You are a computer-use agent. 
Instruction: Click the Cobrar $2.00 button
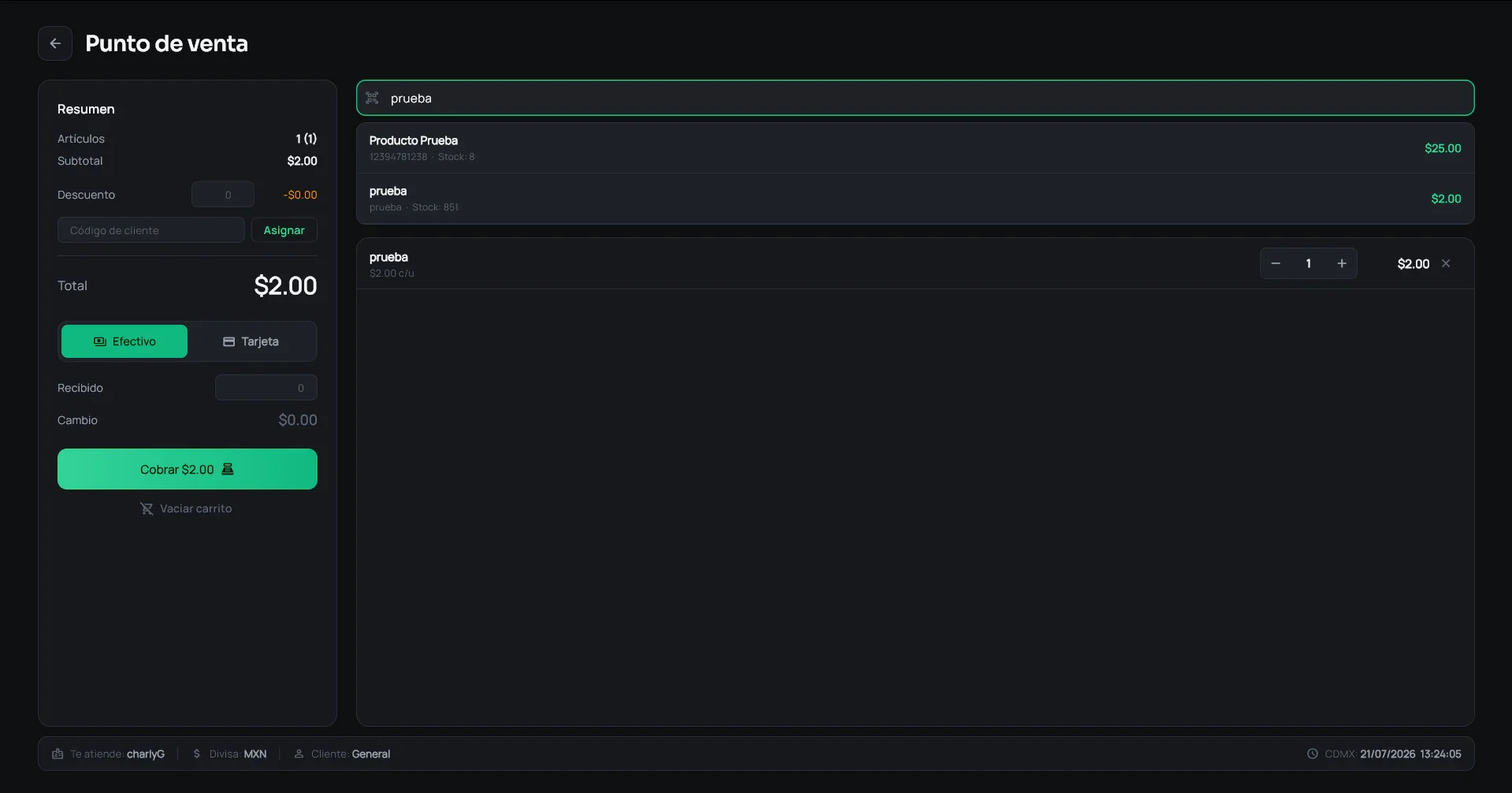(188, 469)
